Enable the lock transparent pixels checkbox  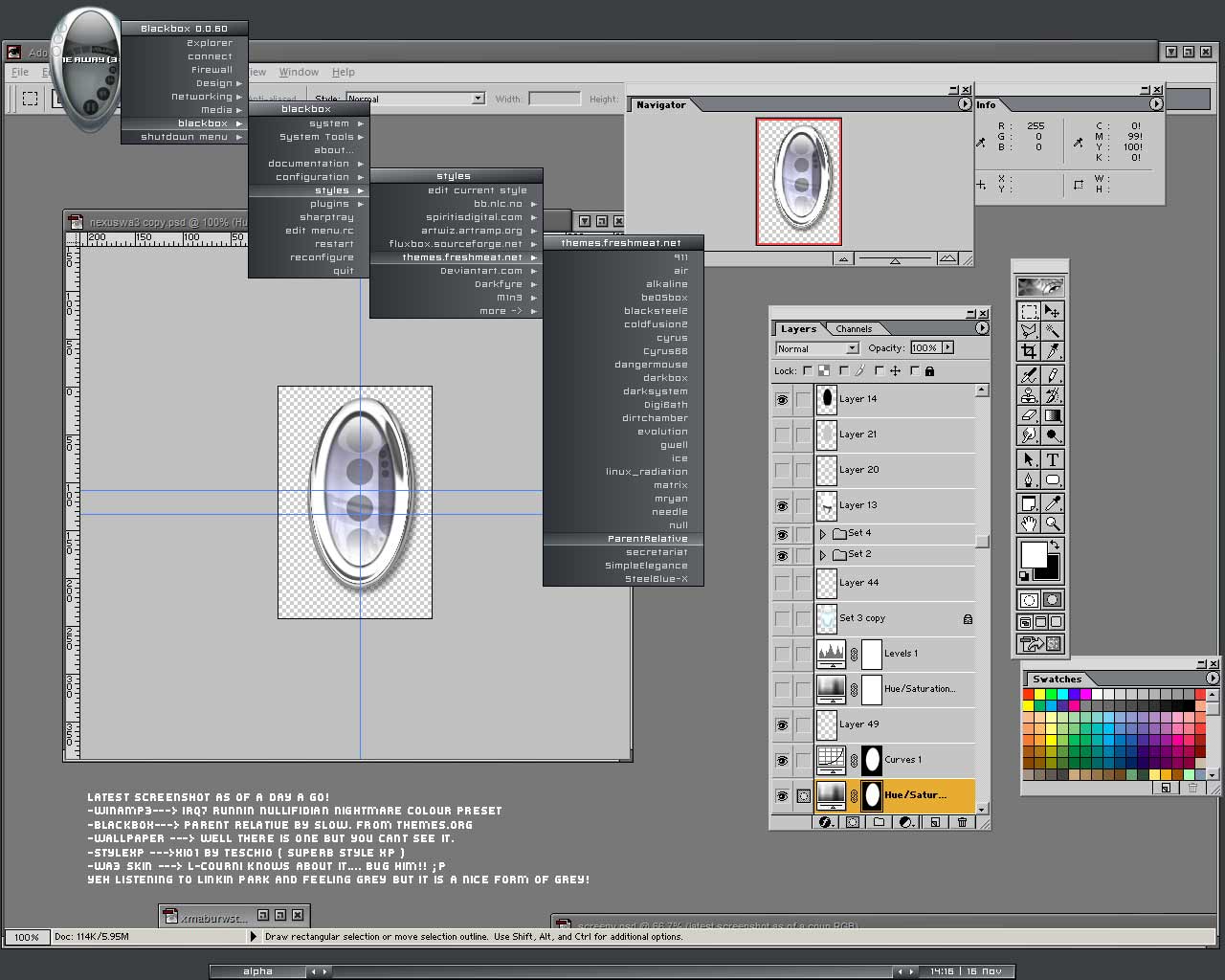click(808, 370)
